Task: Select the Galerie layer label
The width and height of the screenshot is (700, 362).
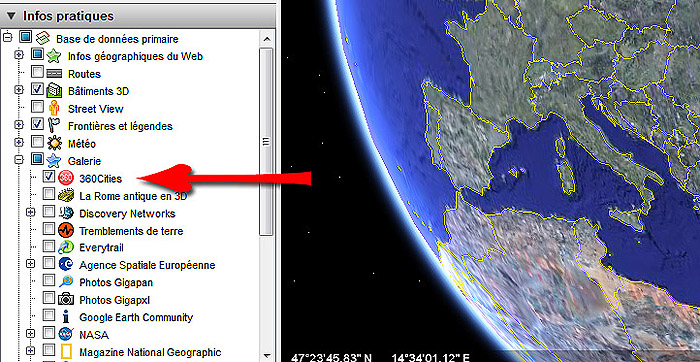Action: [84, 161]
